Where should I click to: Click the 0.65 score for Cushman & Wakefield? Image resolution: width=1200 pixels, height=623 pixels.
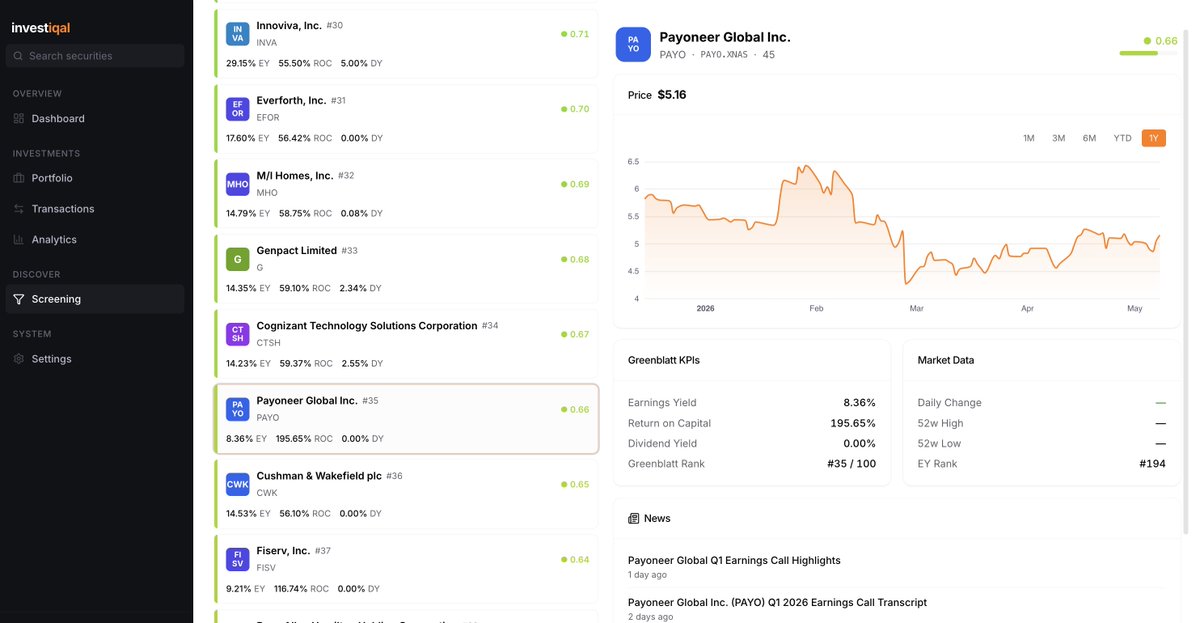[575, 484]
